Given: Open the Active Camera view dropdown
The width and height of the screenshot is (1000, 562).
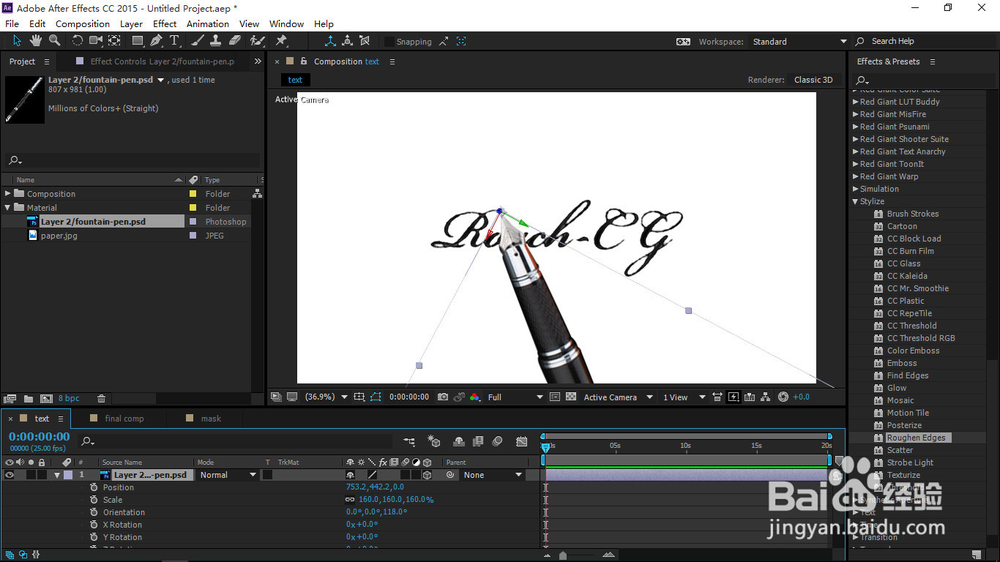Looking at the screenshot, I should click(x=618, y=397).
